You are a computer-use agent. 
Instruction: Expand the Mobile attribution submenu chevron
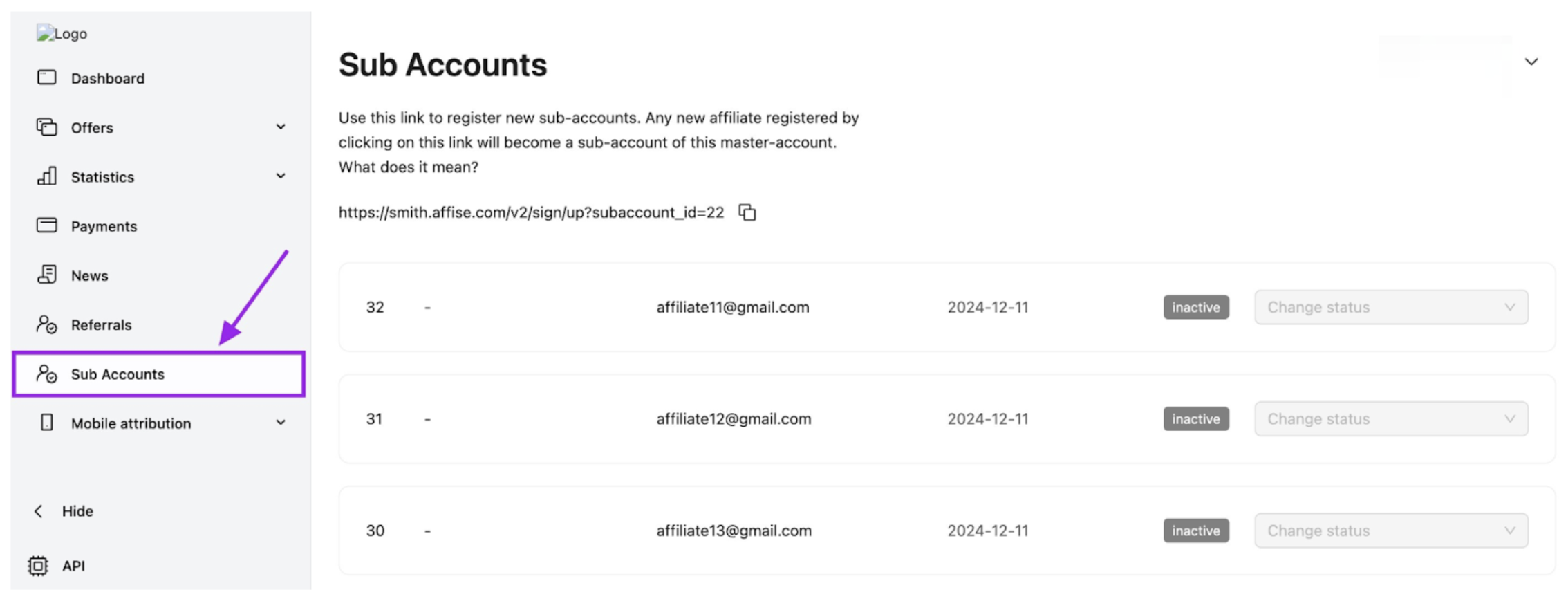281,423
